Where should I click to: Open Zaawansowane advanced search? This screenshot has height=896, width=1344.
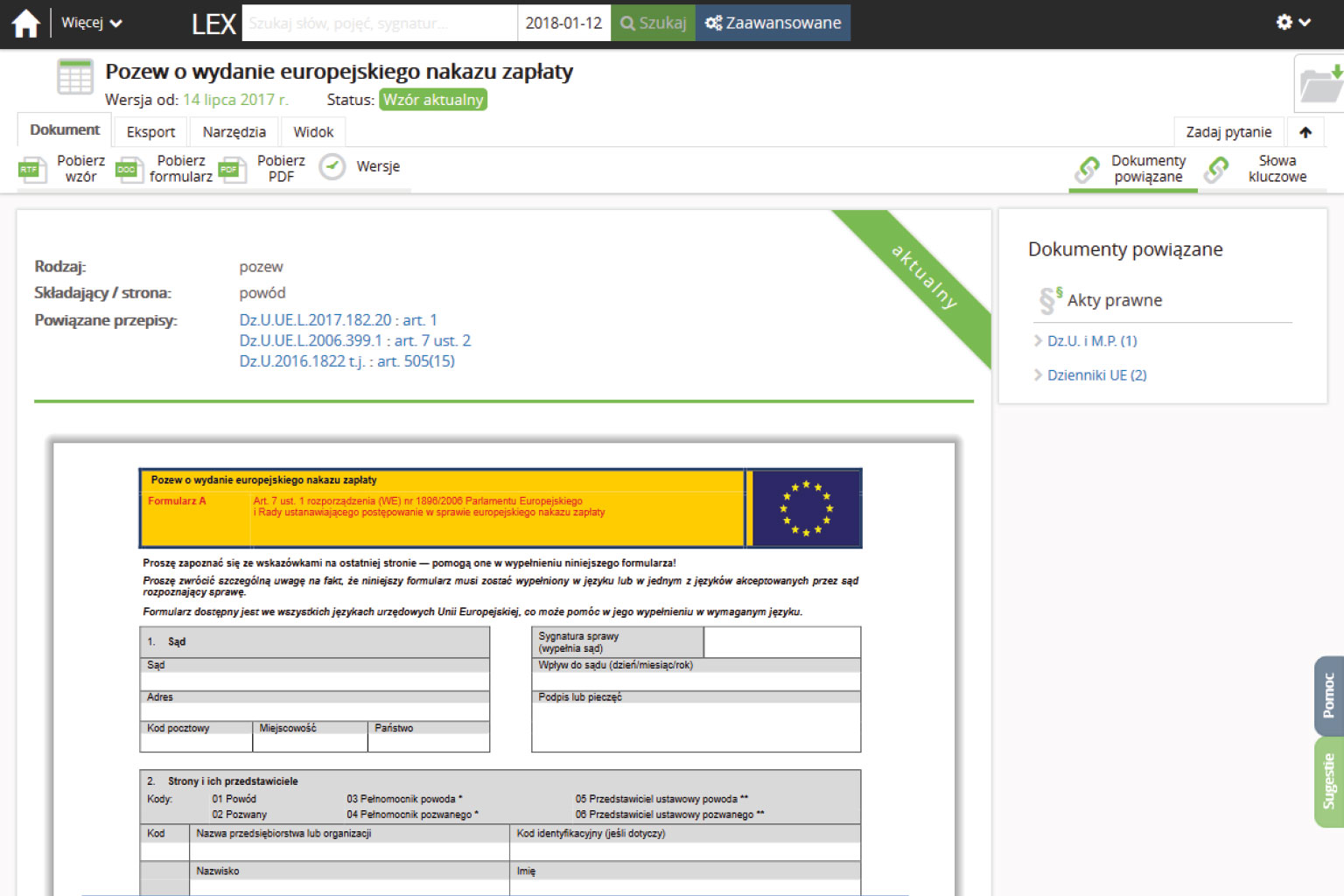click(x=773, y=24)
